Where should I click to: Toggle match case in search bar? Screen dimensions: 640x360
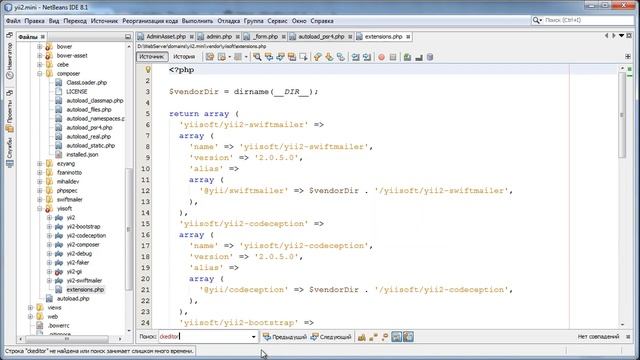[362, 337]
